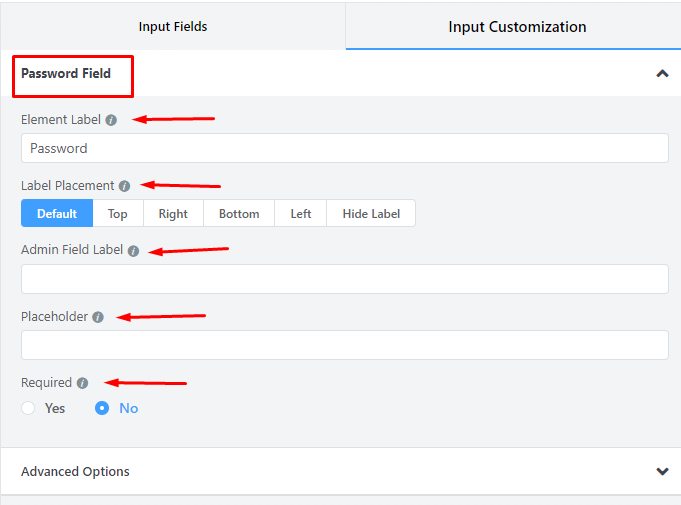This screenshot has width=681, height=505.
Task: Set label placement to Default
Action: 57,214
